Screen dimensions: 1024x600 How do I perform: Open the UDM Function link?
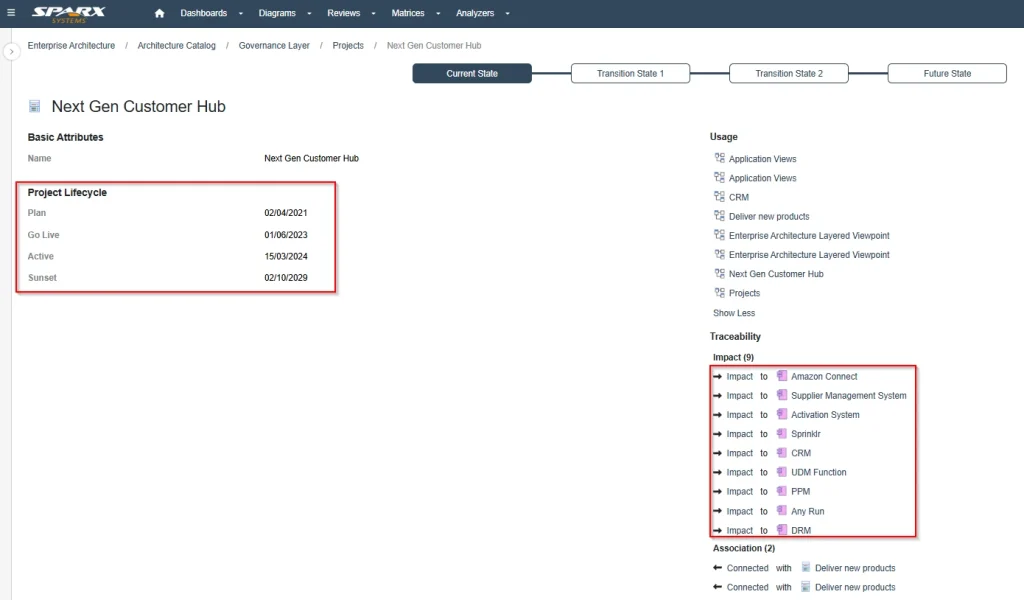pyautogui.click(x=819, y=472)
